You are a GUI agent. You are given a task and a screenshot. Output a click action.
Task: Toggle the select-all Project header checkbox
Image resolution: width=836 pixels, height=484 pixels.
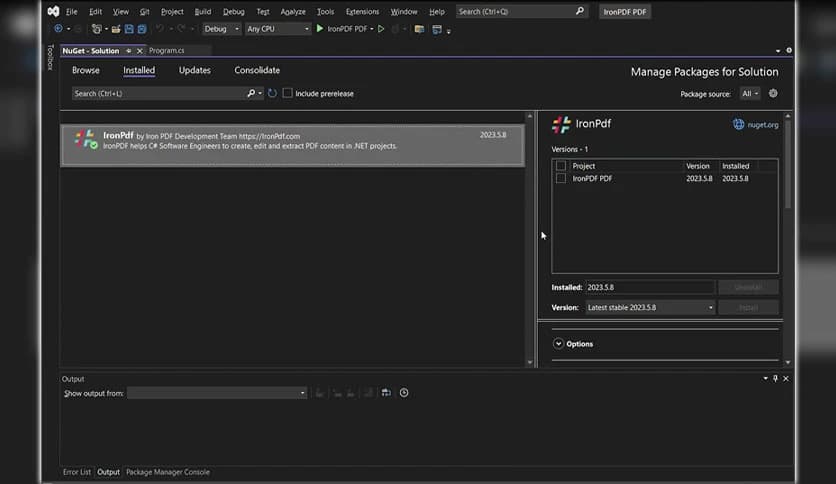click(561, 166)
